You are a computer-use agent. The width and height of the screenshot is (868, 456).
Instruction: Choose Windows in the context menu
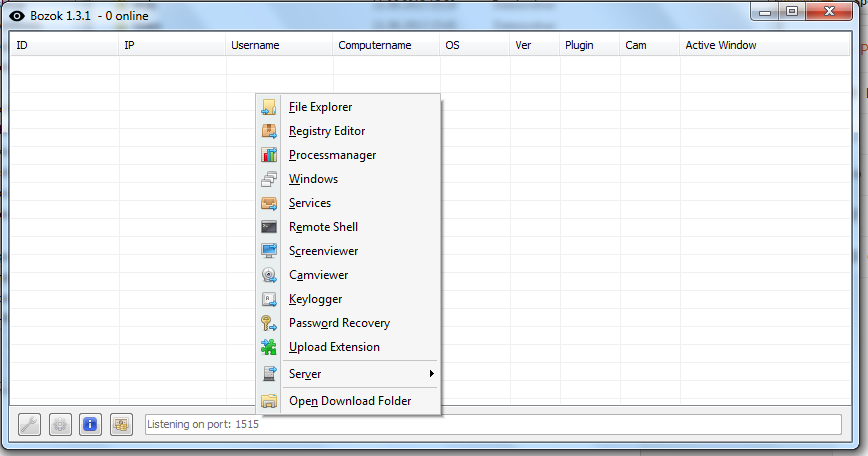313,179
